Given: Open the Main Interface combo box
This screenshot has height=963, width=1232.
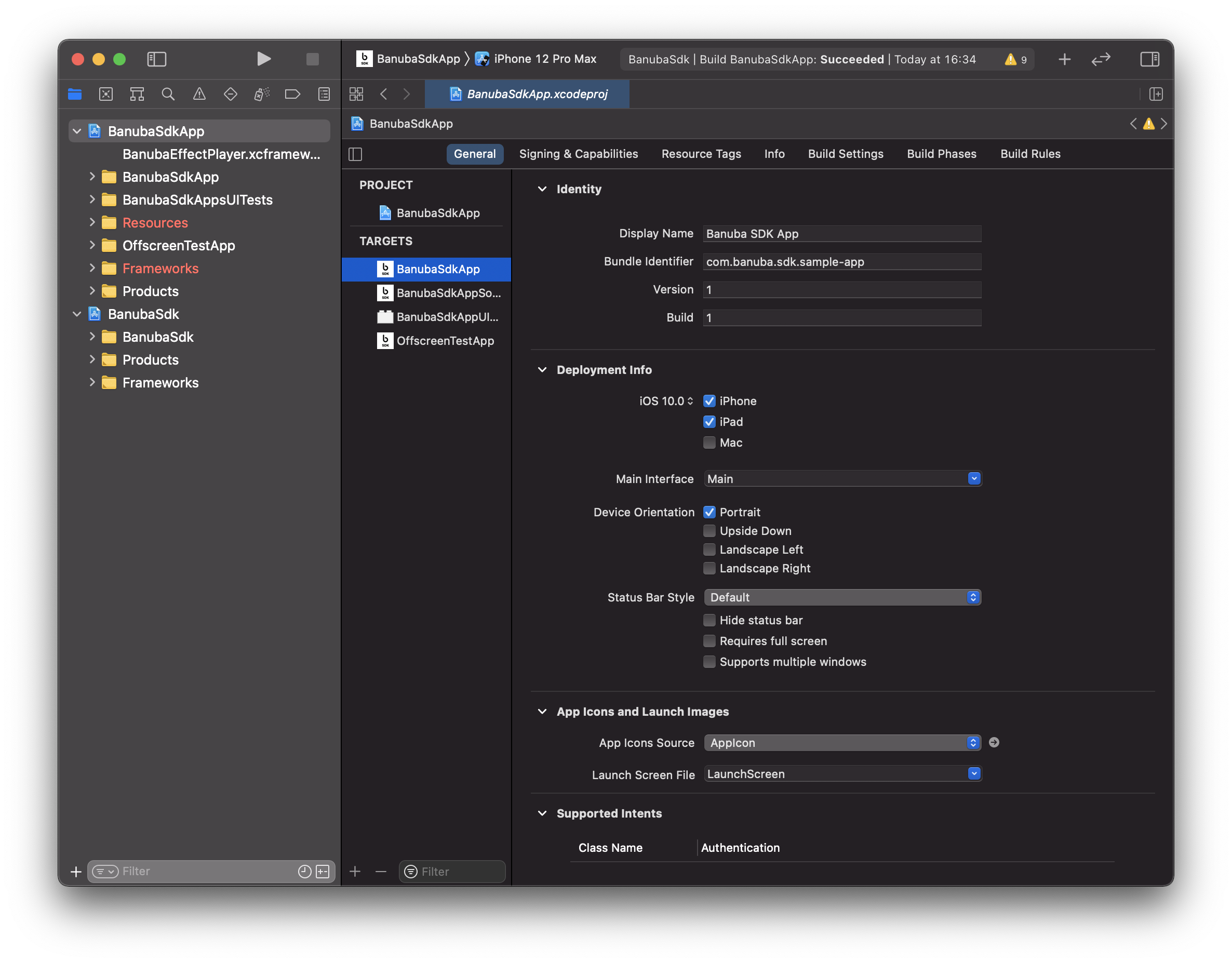Looking at the screenshot, I should tap(842, 478).
